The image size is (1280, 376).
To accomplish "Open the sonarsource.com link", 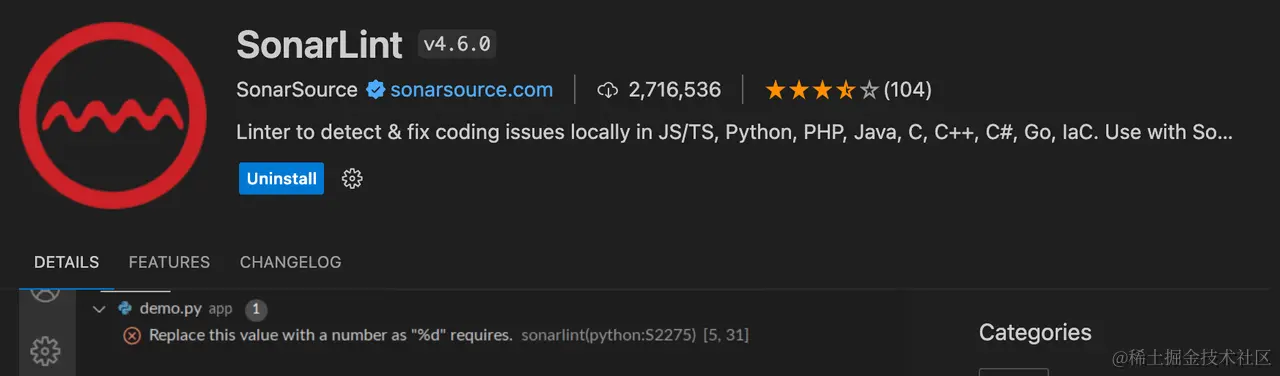I will (x=471, y=90).
